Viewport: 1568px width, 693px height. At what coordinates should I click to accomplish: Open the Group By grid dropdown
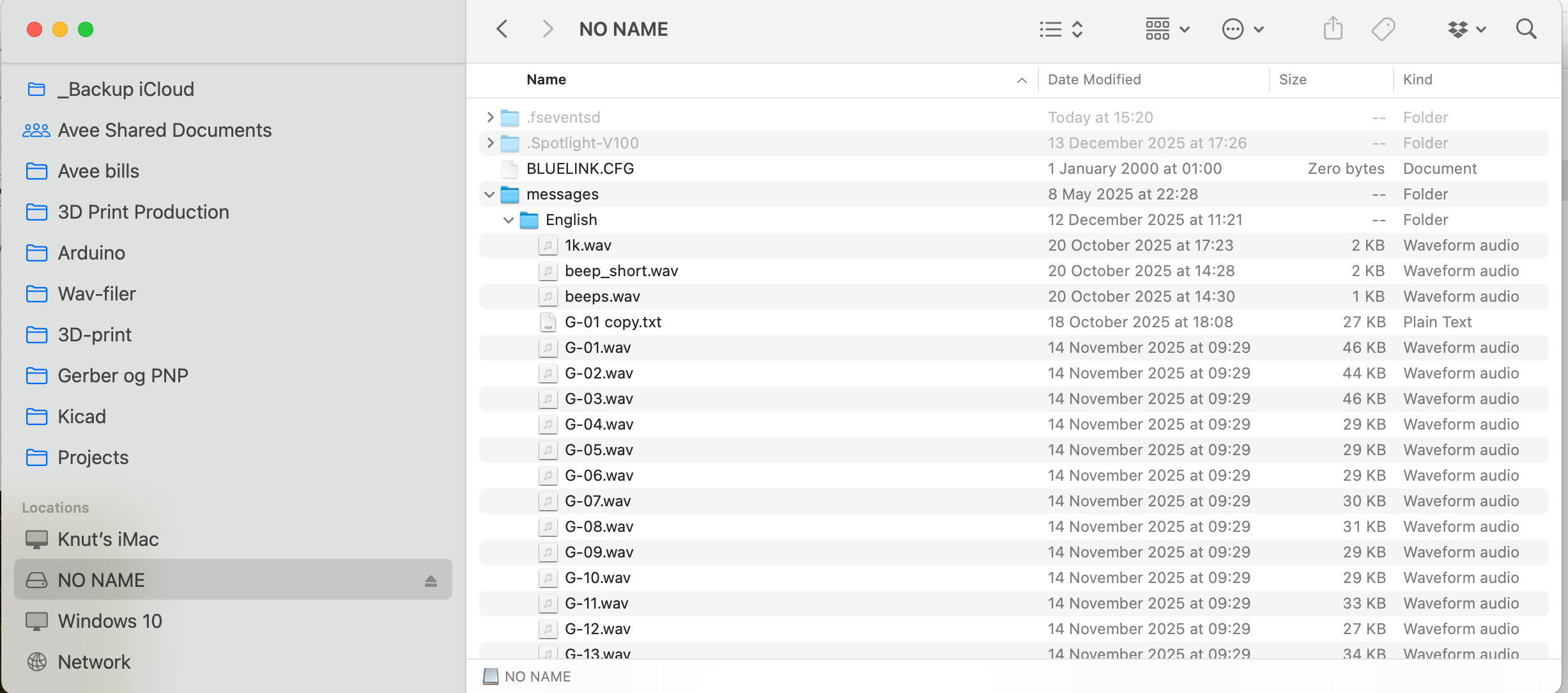point(1166,29)
